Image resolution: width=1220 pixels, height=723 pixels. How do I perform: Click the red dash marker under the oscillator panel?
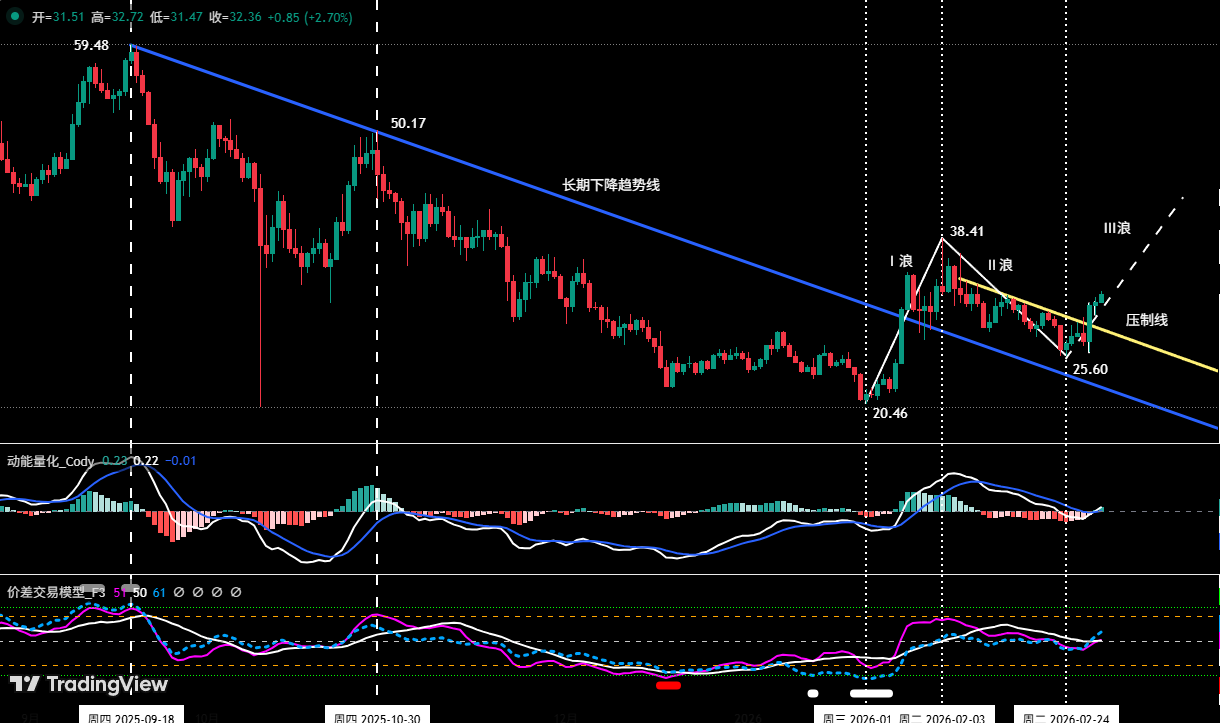click(x=668, y=684)
